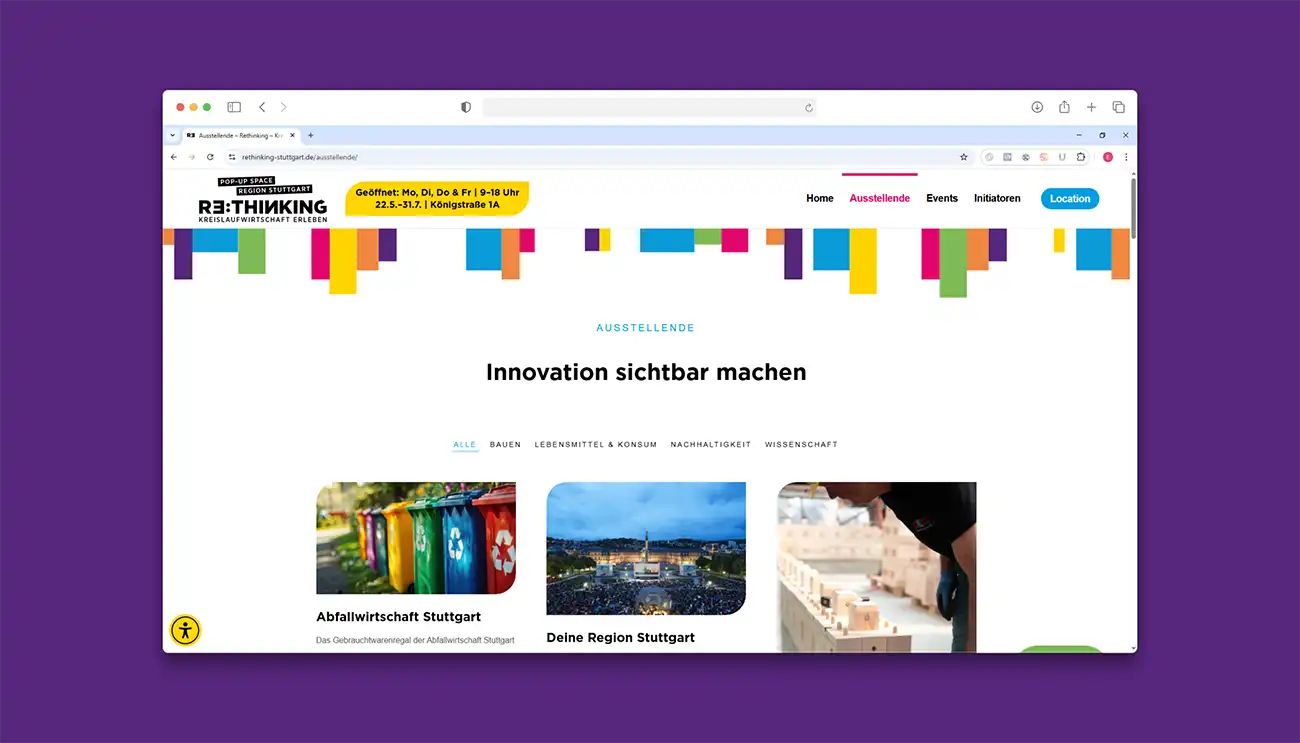Screen dimensions: 1300x743
Task: Select the Events navigation item
Action: 941,198
